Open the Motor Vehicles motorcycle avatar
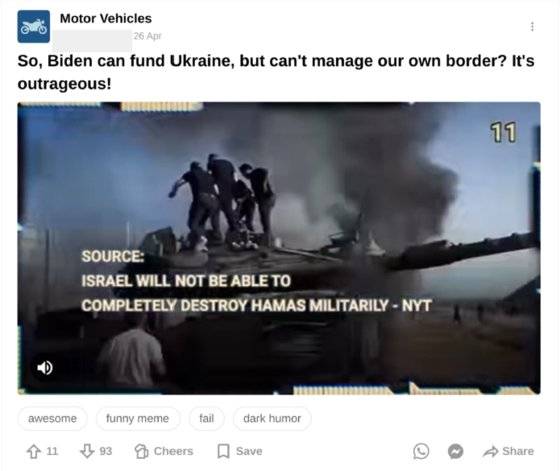Image resolution: width=560 pixels, height=471 pixels. pyautogui.click(x=34, y=26)
